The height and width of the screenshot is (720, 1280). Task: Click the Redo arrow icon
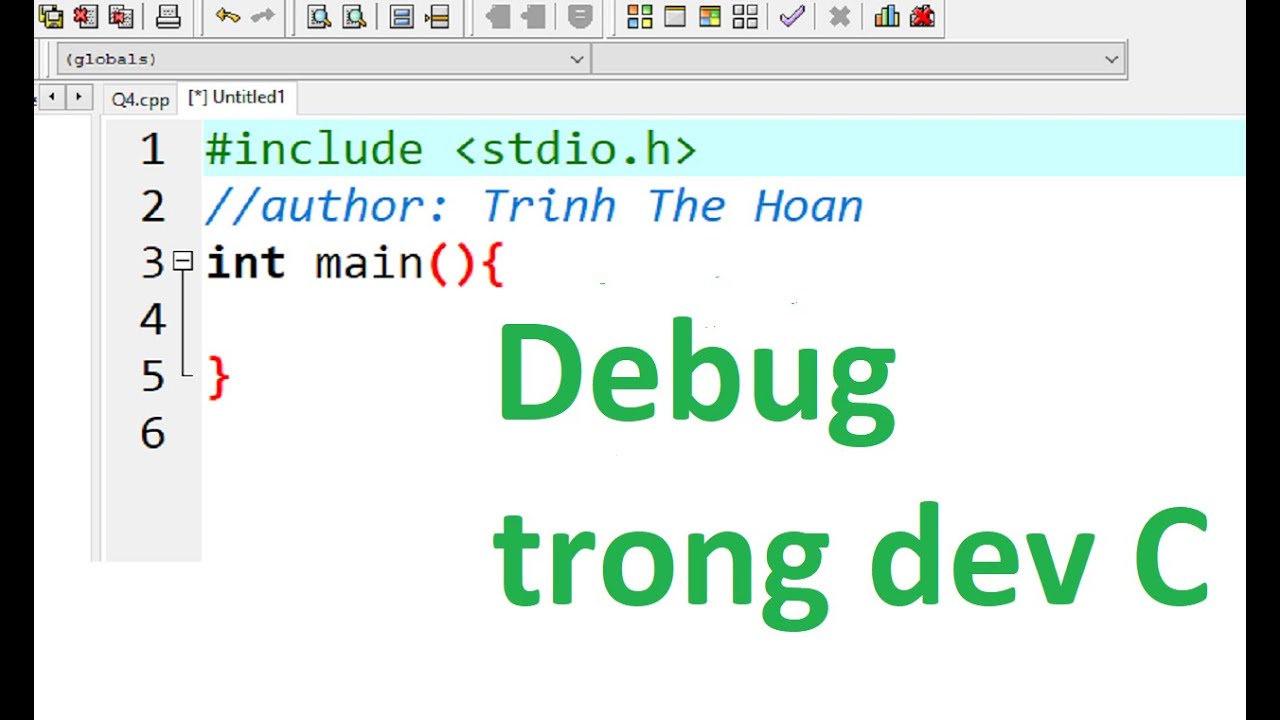point(262,16)
